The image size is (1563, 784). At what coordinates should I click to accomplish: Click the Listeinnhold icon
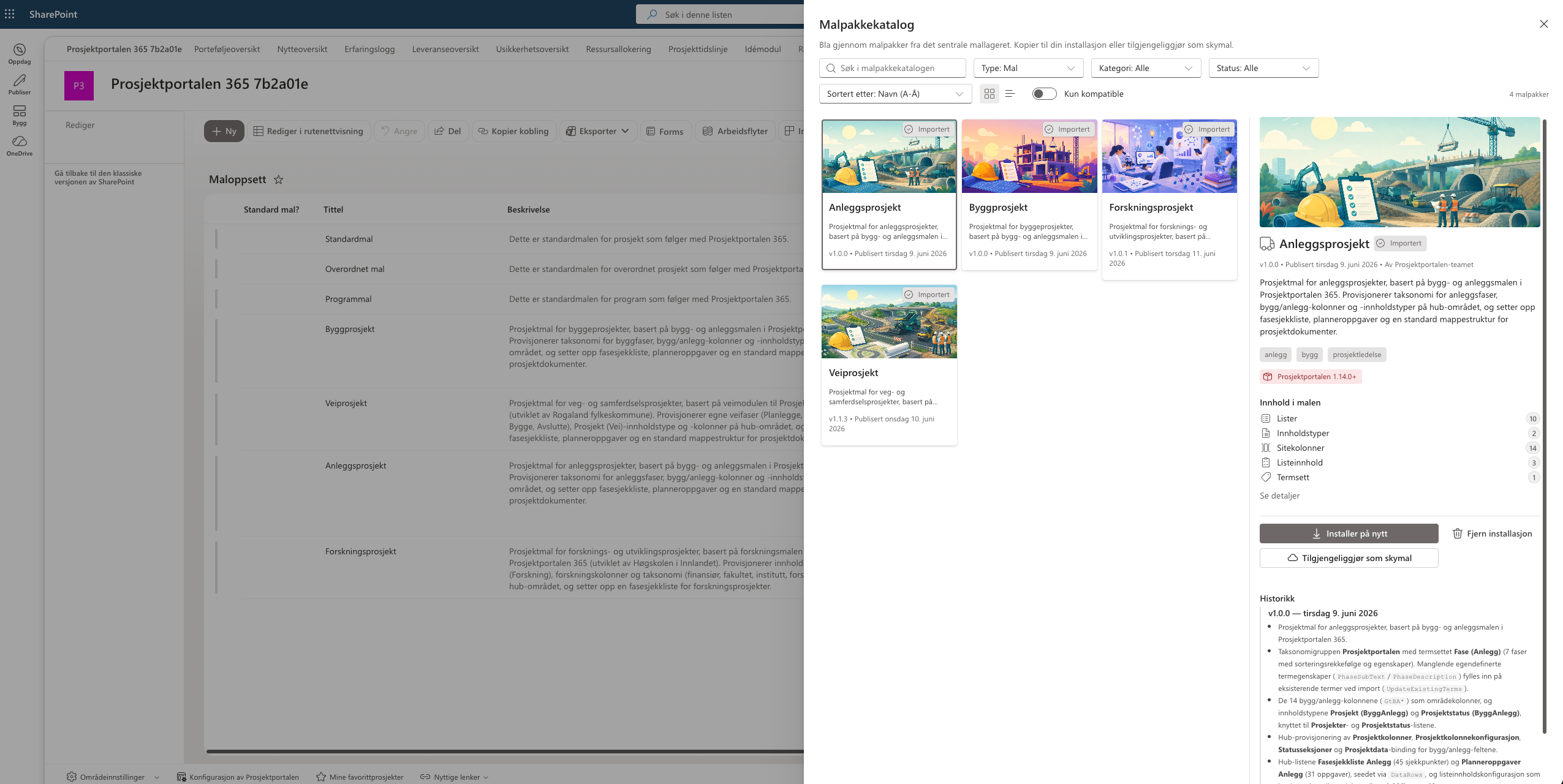tap(1266, 462)
